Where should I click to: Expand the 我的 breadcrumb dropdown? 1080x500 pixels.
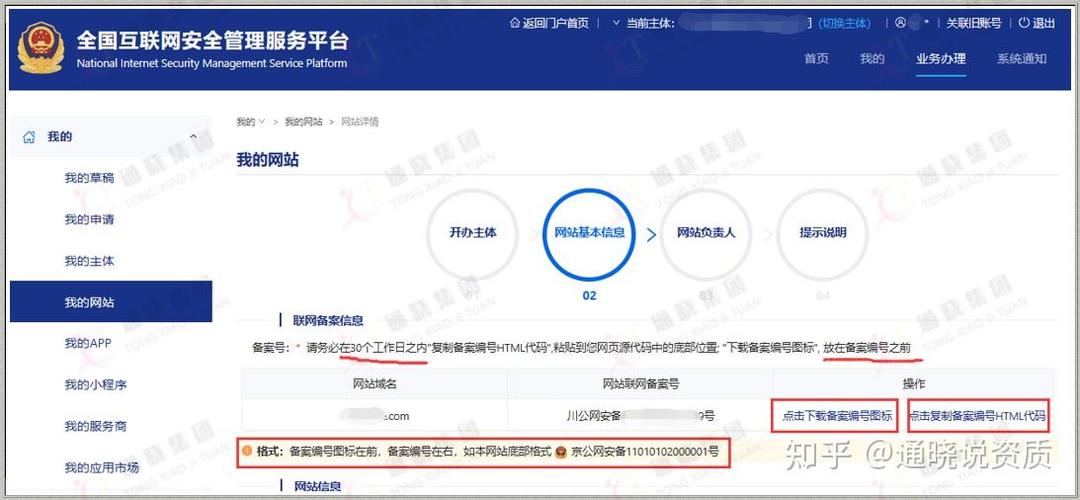click(x=262, y=122)
